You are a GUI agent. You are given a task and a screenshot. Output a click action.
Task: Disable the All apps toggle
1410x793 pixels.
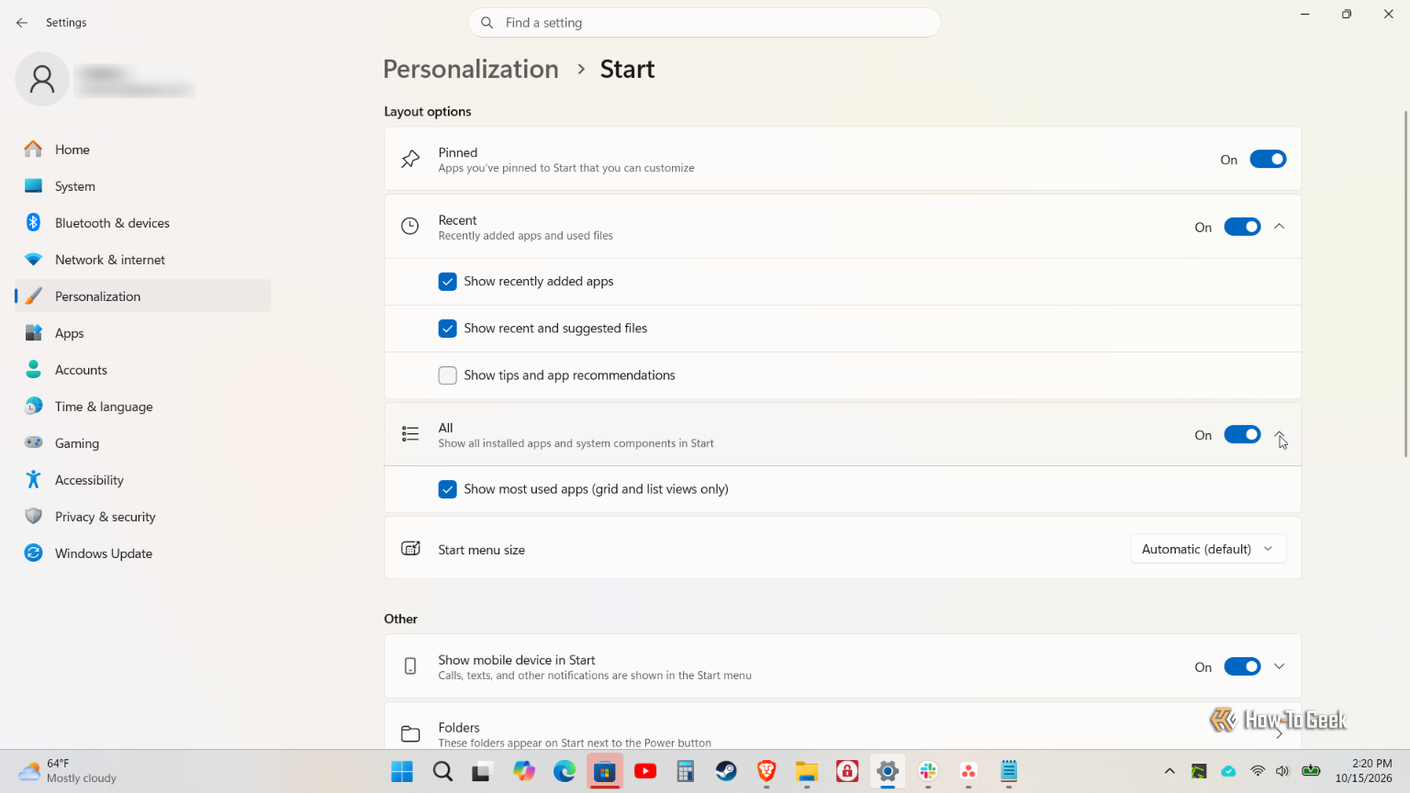tap(1242, 435)
